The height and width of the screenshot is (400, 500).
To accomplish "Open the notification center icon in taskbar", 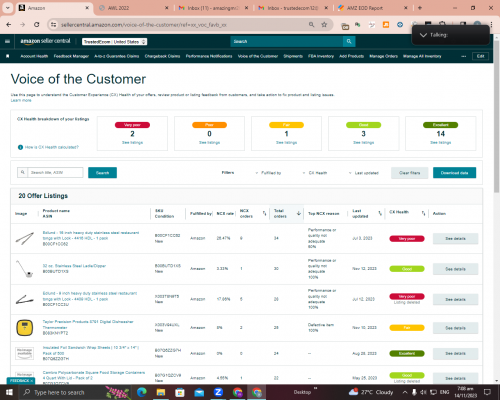I will pyautogui.click(x=487, y=392).
